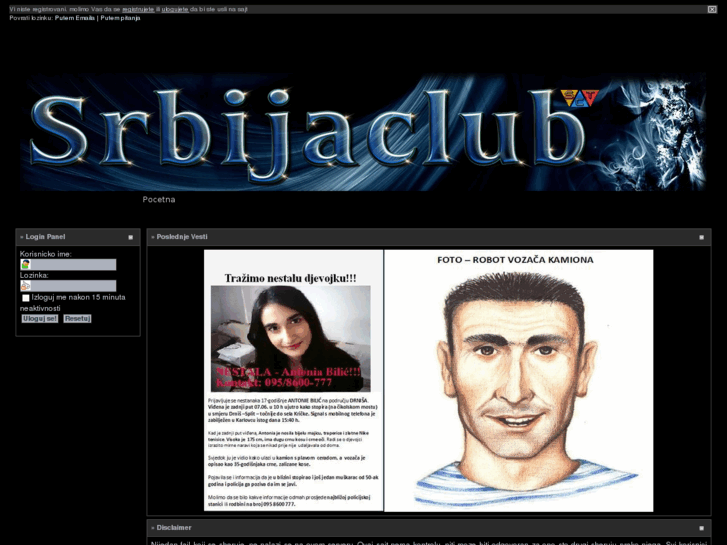Open the registrujete link
This screenshot has width=727, height=545.
click(x=138, y=9)
